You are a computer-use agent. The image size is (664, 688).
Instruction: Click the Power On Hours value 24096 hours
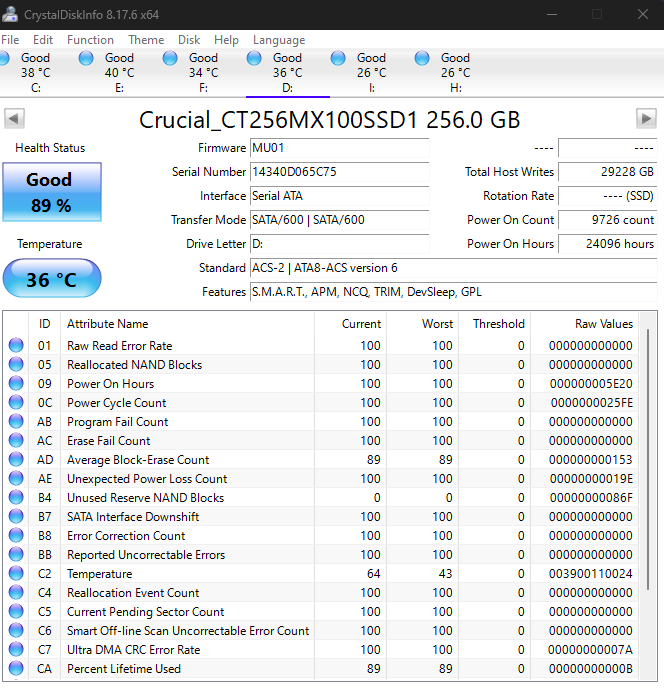(x=608, y=244)
